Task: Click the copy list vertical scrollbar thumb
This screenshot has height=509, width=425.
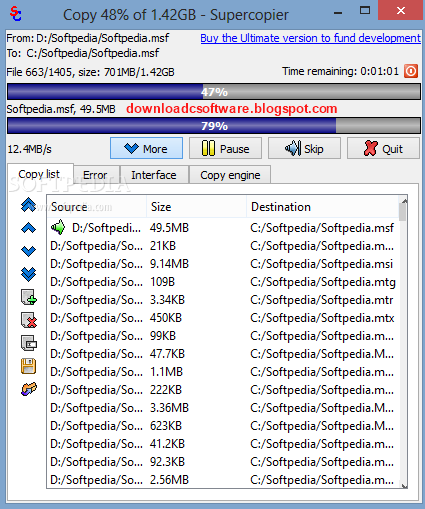Action: coord(403,212)
